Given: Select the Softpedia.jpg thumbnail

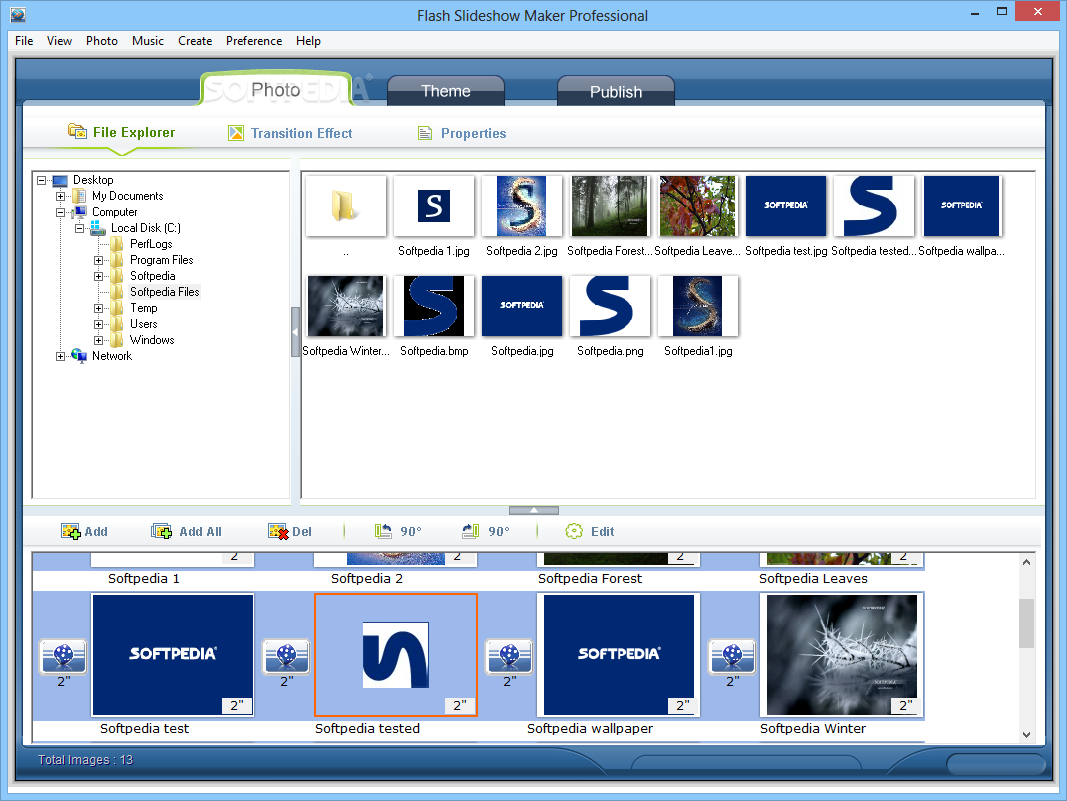Looking at the screenshot, I should point(522,306).
